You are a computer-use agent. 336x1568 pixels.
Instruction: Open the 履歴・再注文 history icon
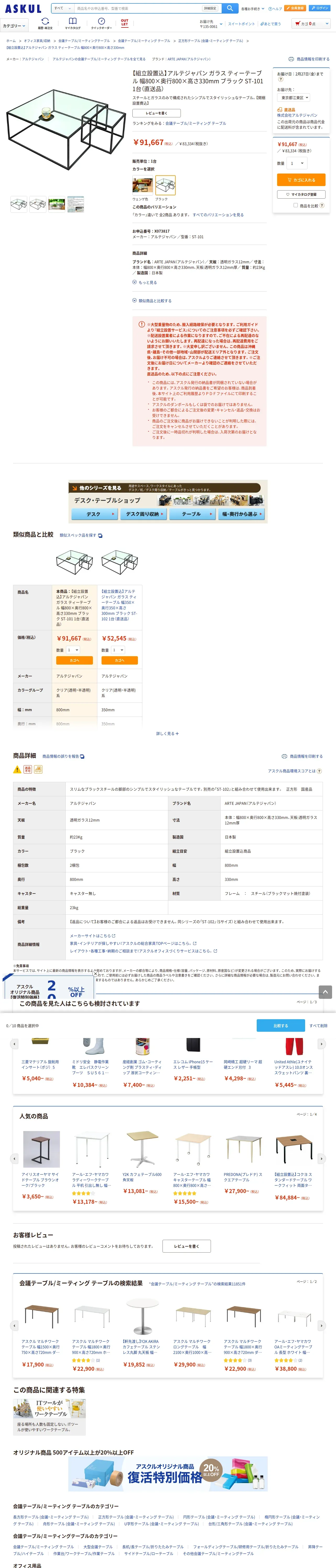45,24
